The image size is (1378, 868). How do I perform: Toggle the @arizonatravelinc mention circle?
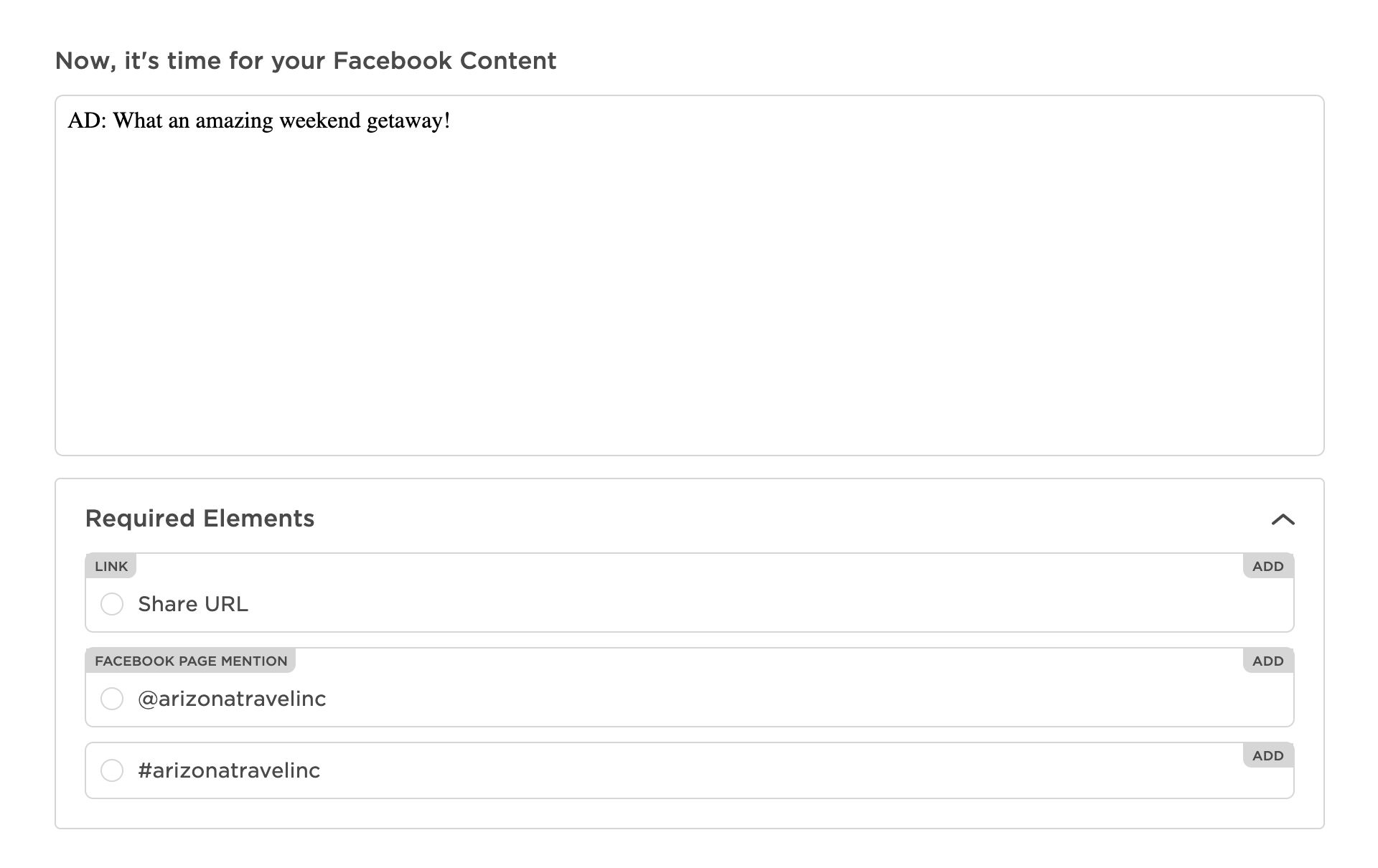point(112,699)
